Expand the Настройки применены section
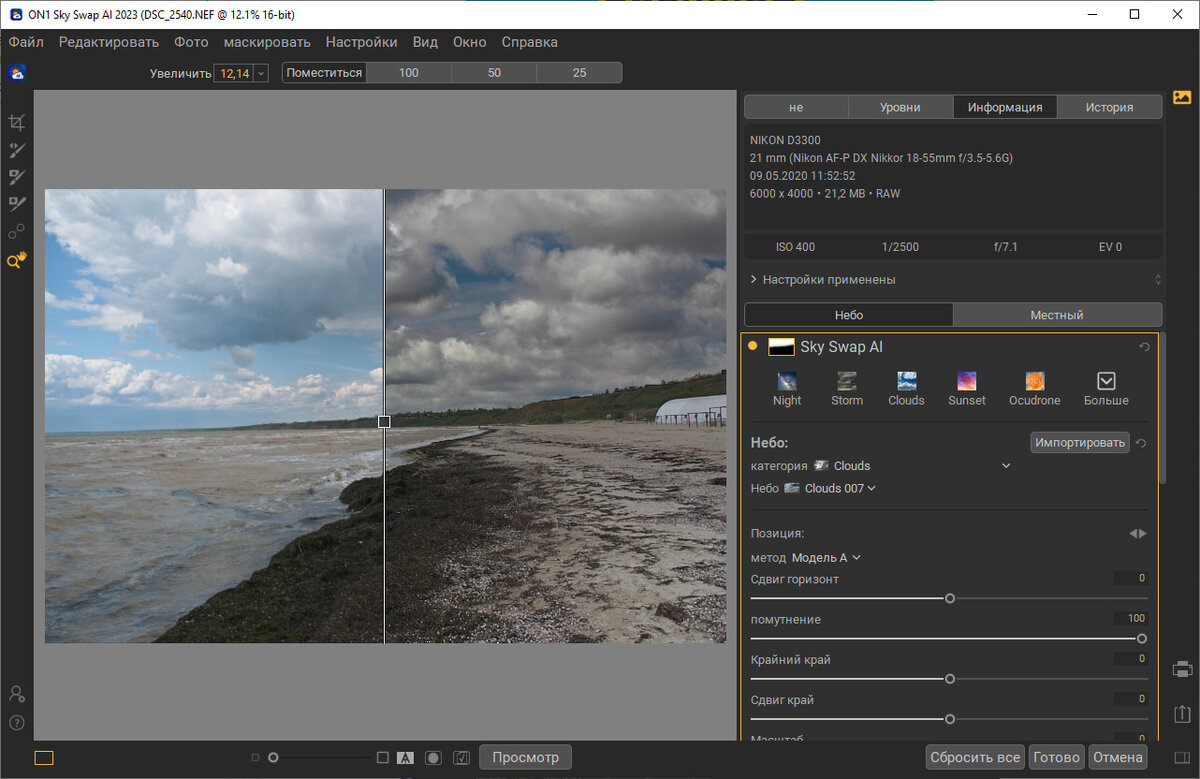 point(828,280)
